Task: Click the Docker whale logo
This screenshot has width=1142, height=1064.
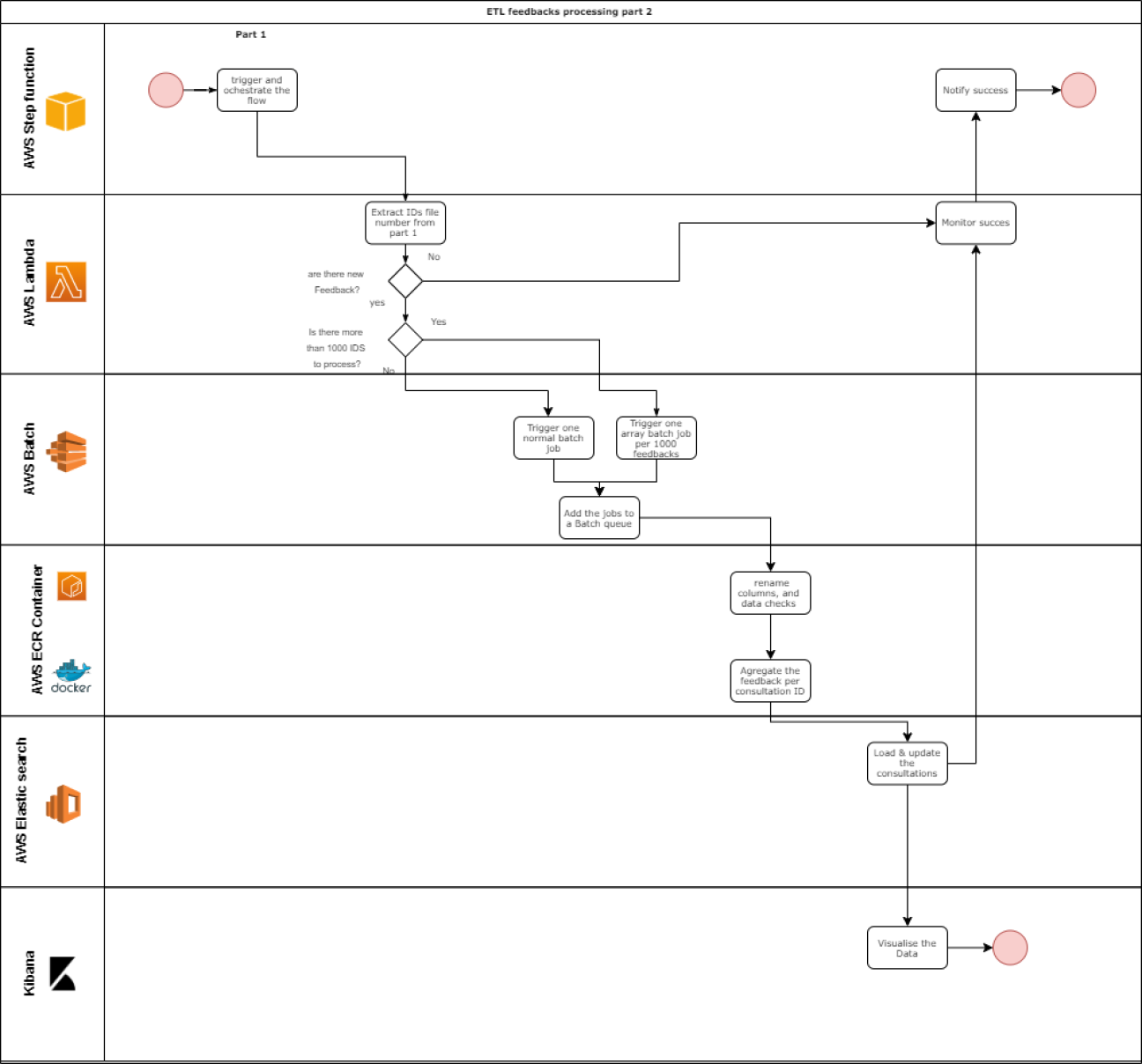Action: (70, 676)
